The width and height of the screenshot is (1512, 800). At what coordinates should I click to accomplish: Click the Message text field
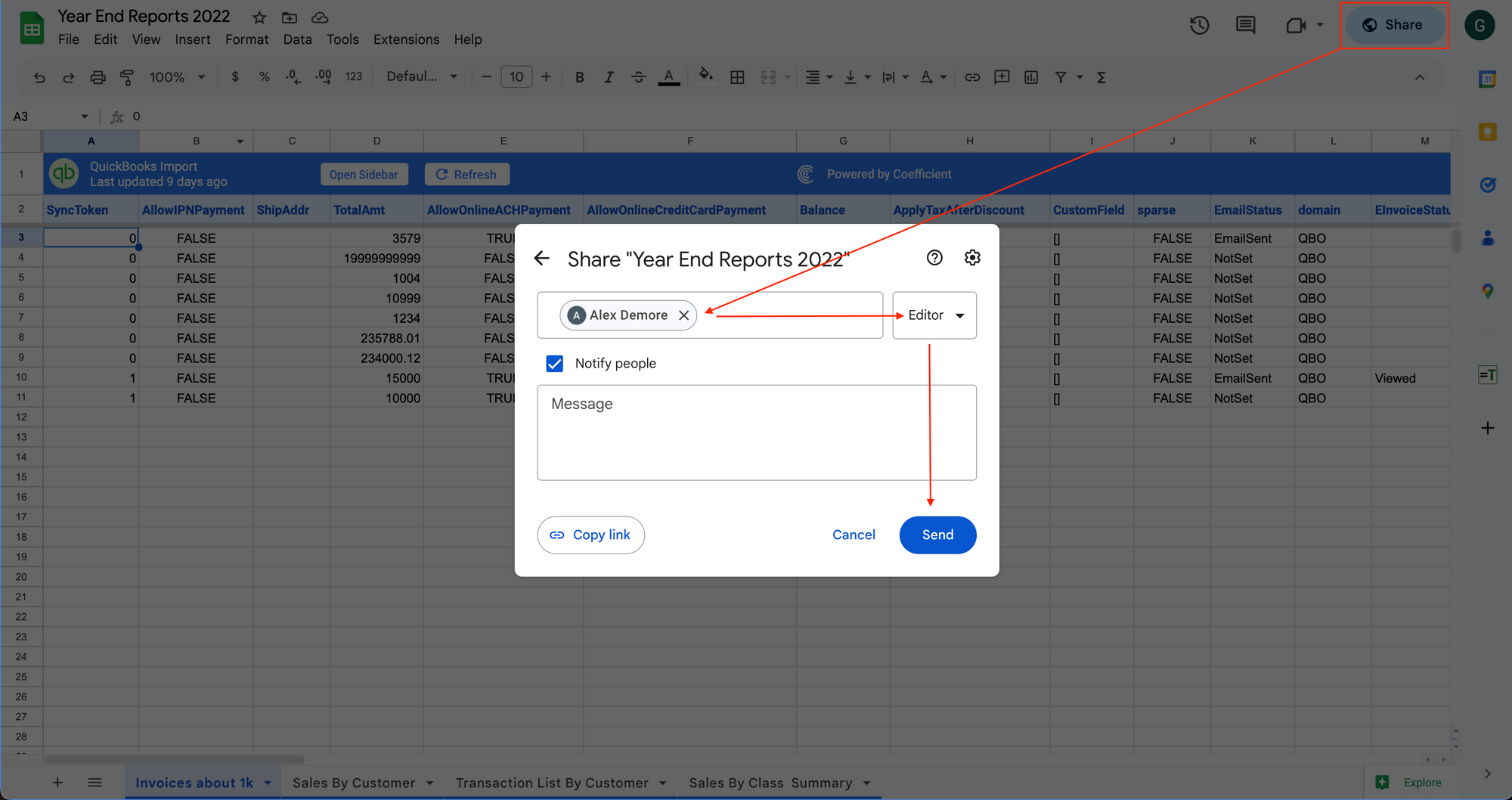point(757,433)
